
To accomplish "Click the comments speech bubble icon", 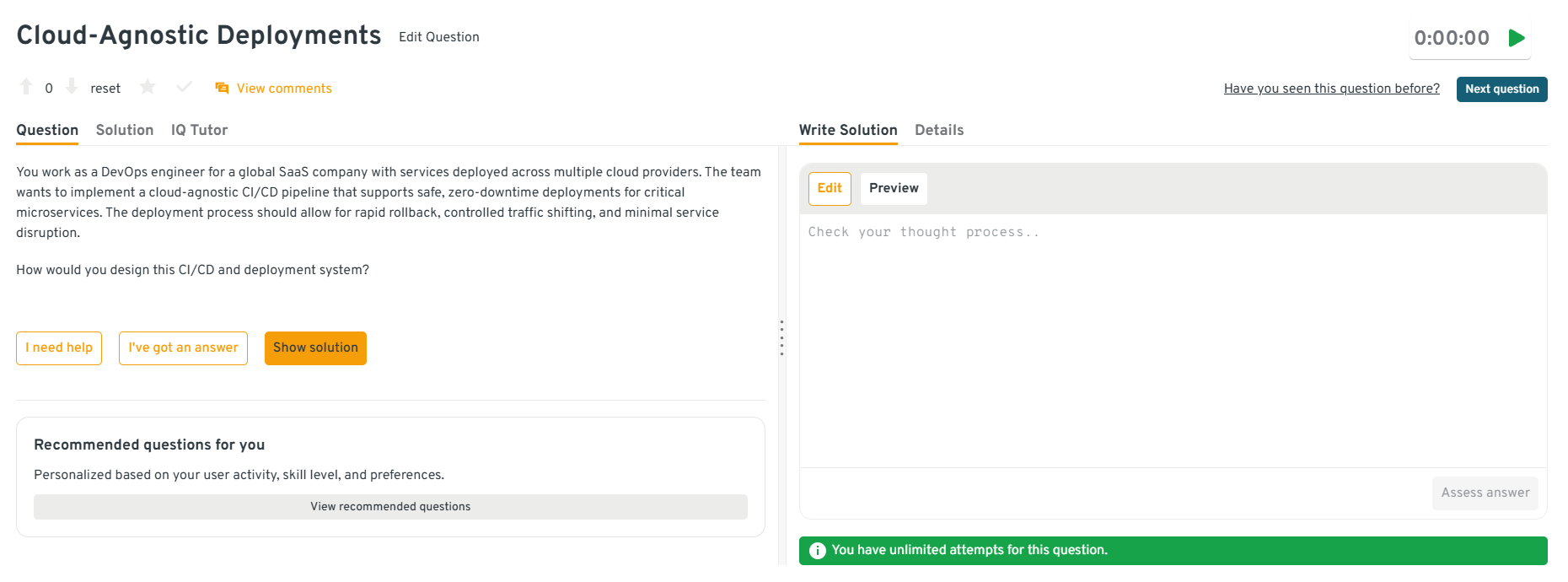I will click(222, 89).
